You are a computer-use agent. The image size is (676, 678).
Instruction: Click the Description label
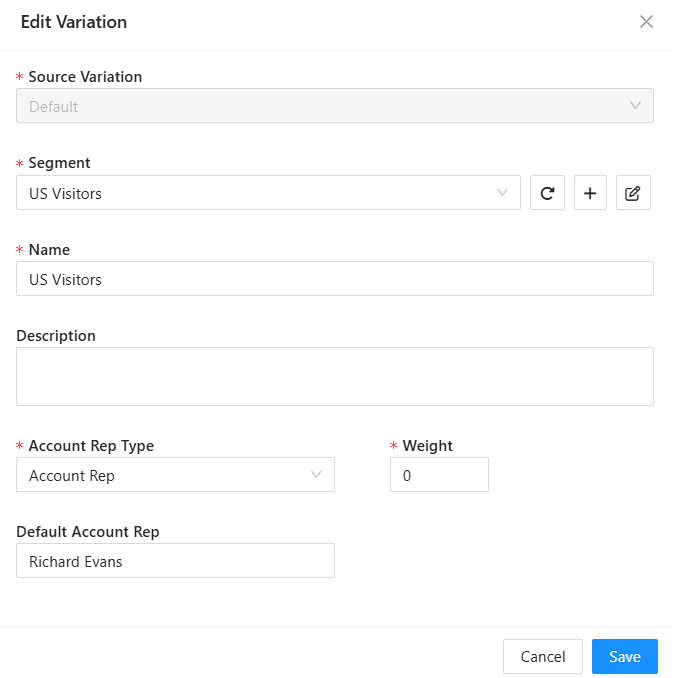tap(56, 336)
